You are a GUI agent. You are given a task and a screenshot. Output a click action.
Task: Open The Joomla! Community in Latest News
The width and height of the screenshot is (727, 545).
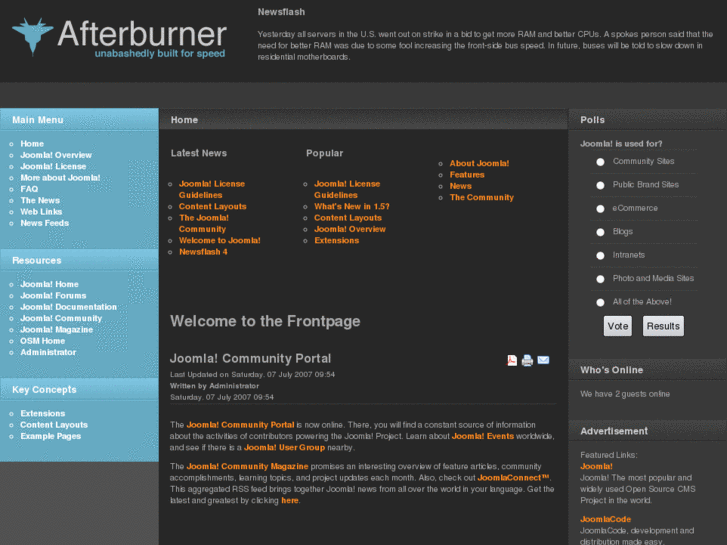tap(204, 223)
